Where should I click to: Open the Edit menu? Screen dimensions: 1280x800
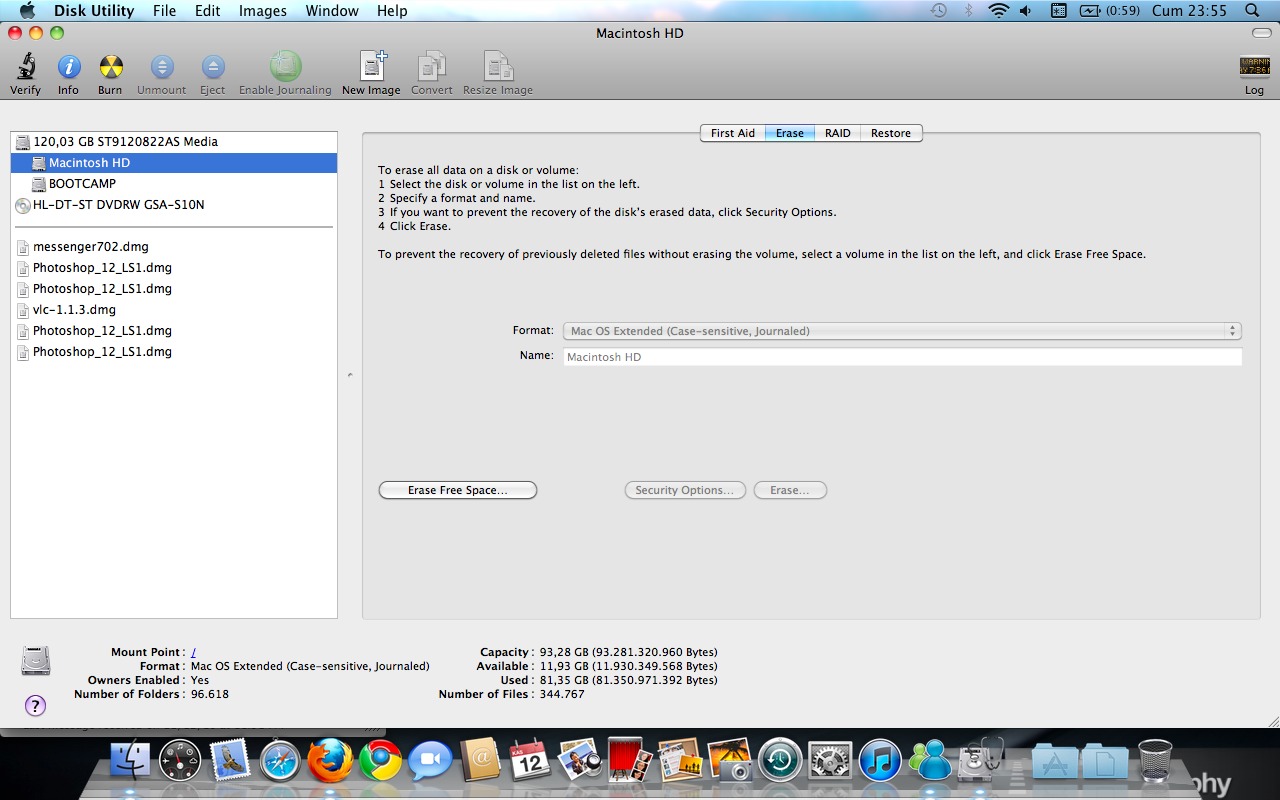(x=208, y=11)
